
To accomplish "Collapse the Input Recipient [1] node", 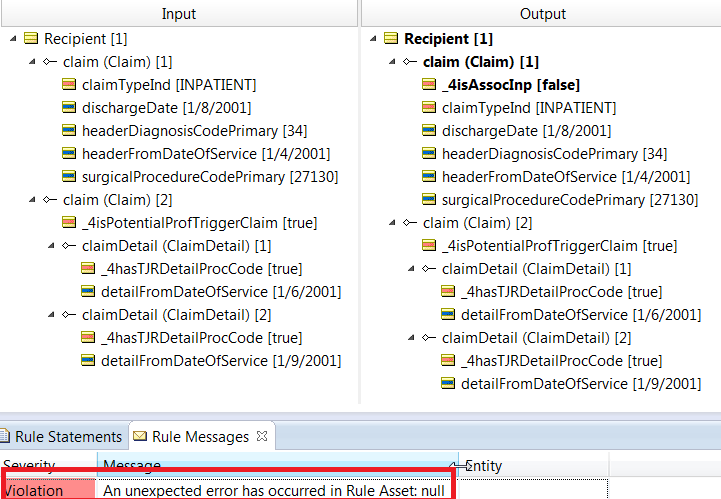I will coord(13,39).
